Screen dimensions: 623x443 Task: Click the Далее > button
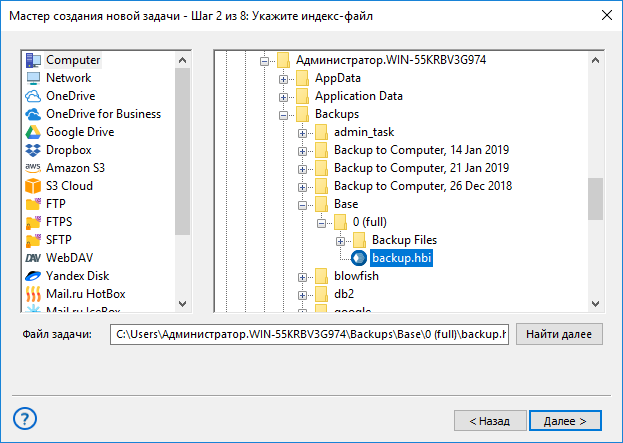[x=565, y=421]
